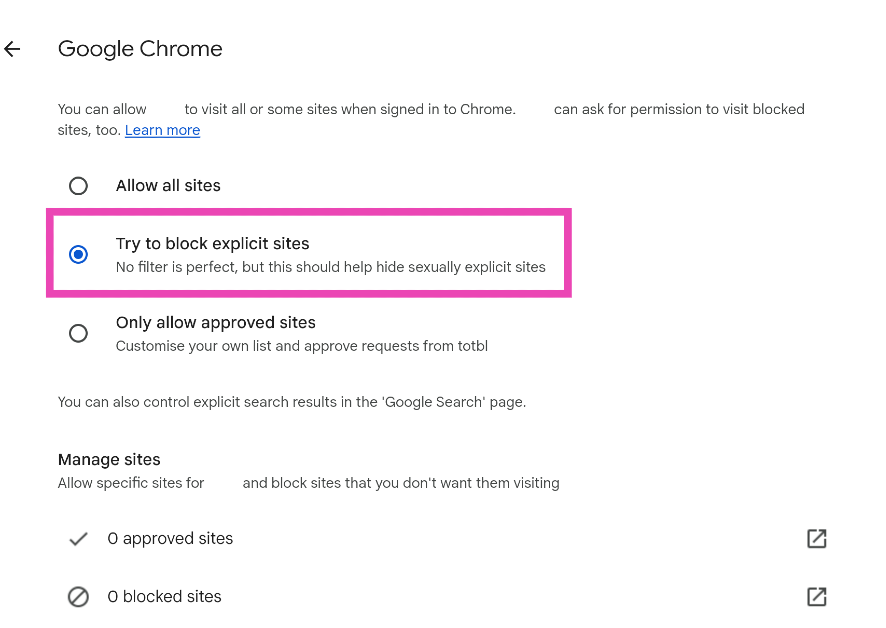Open the Learn more link
Image resolution: width=886 pixels, height=628 pixels.
(x=162, y=130)
